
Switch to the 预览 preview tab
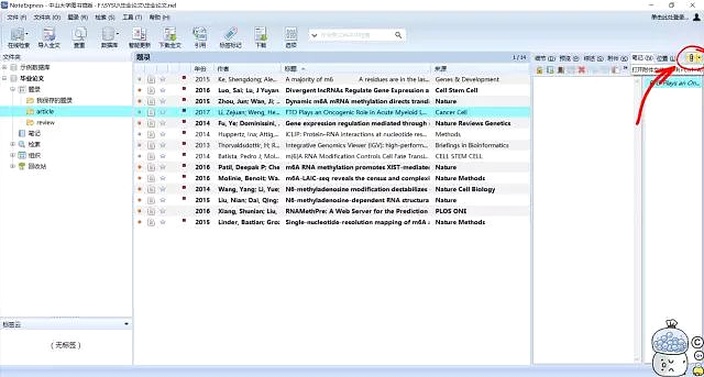pyautogui.click(x=569, y=58)
